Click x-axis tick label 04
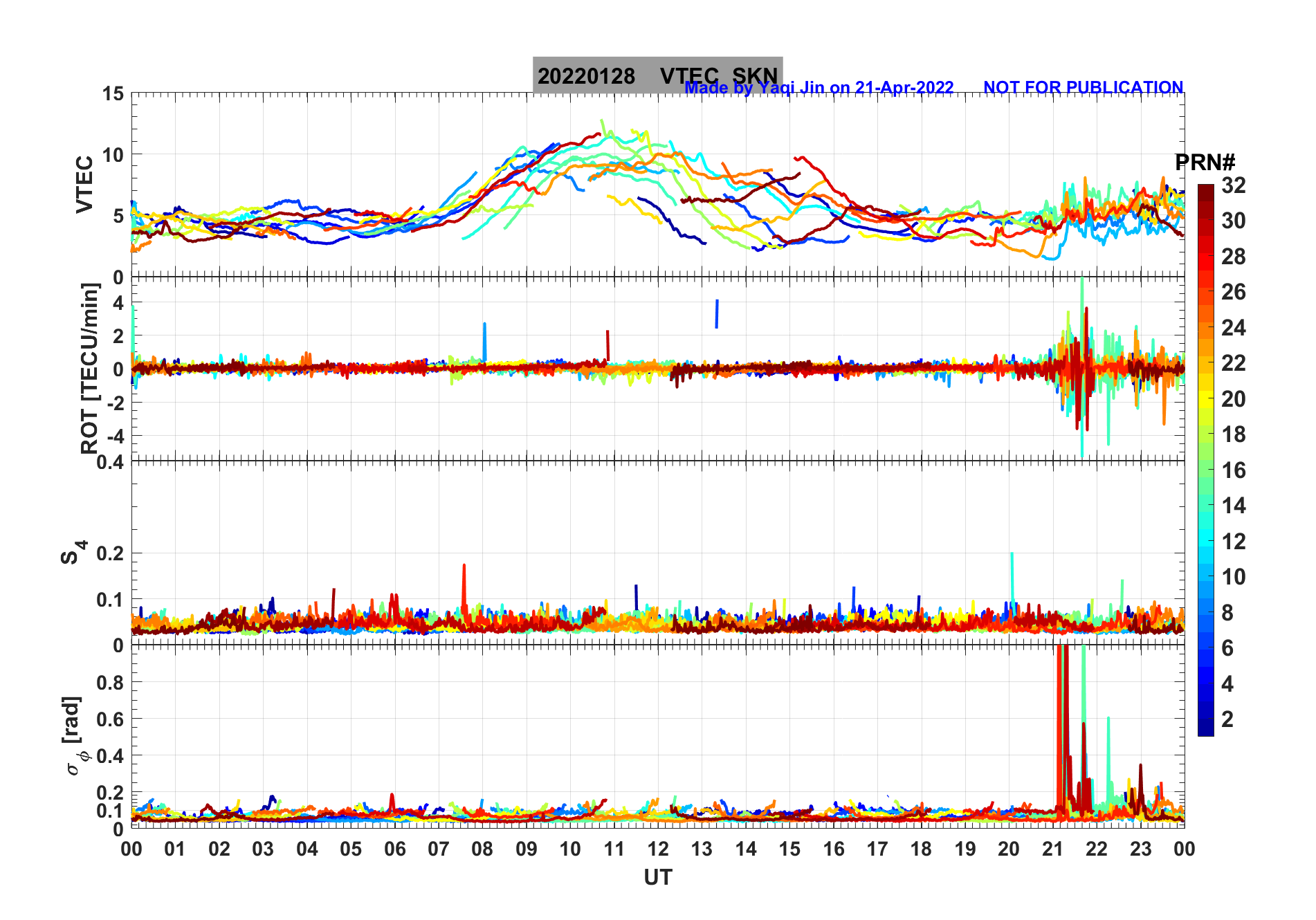 pyautogui.click(x=307, y=849)
